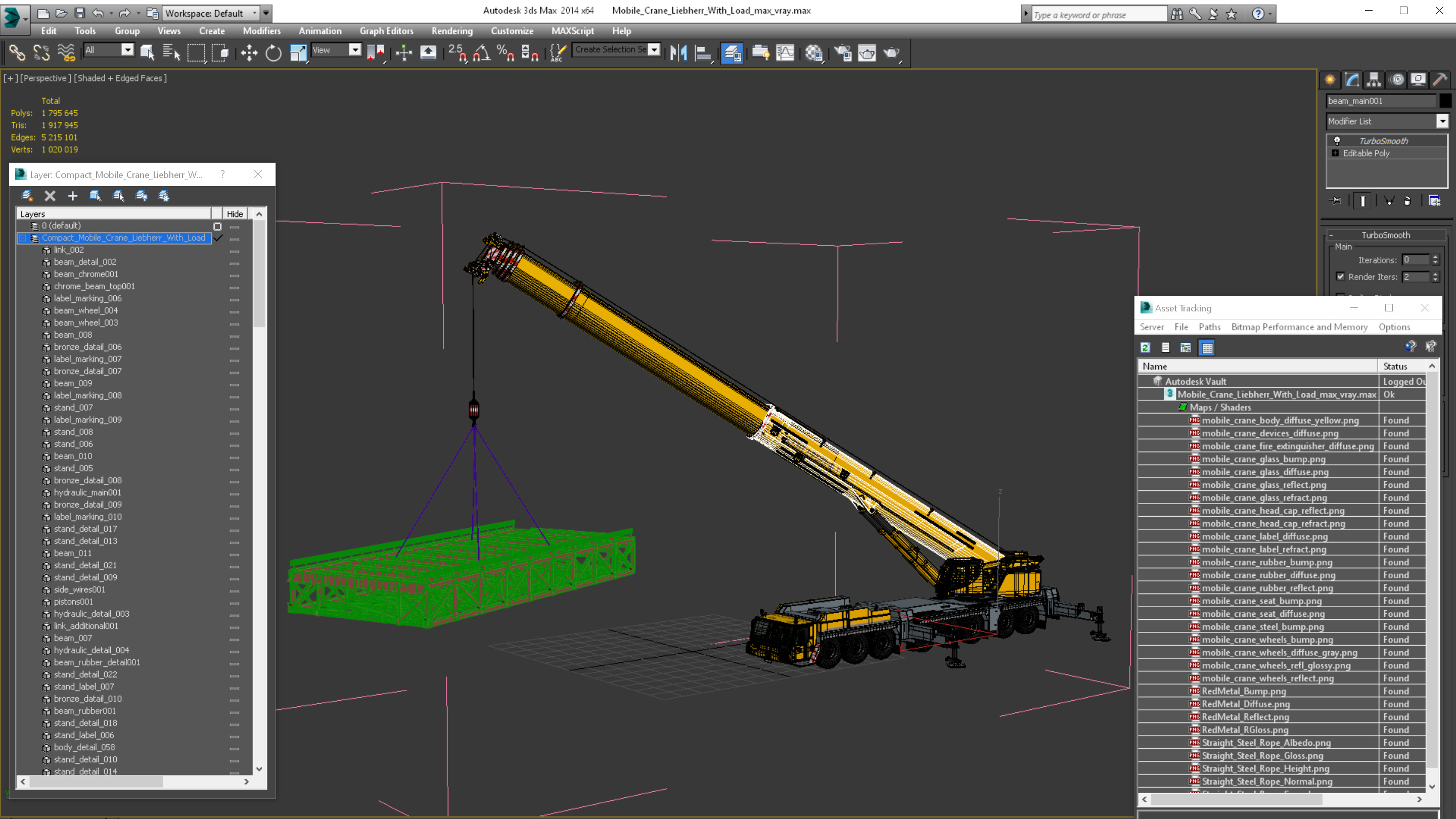Click the Perspective viewport label
The image size is (1456, 819).
click(x=46, y=78)
